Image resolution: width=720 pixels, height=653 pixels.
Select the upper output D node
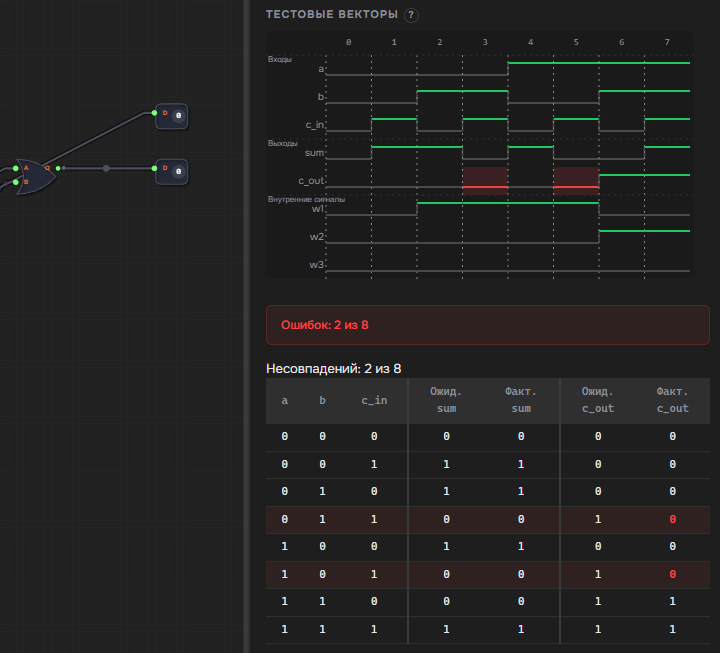[x=172, y=116]
